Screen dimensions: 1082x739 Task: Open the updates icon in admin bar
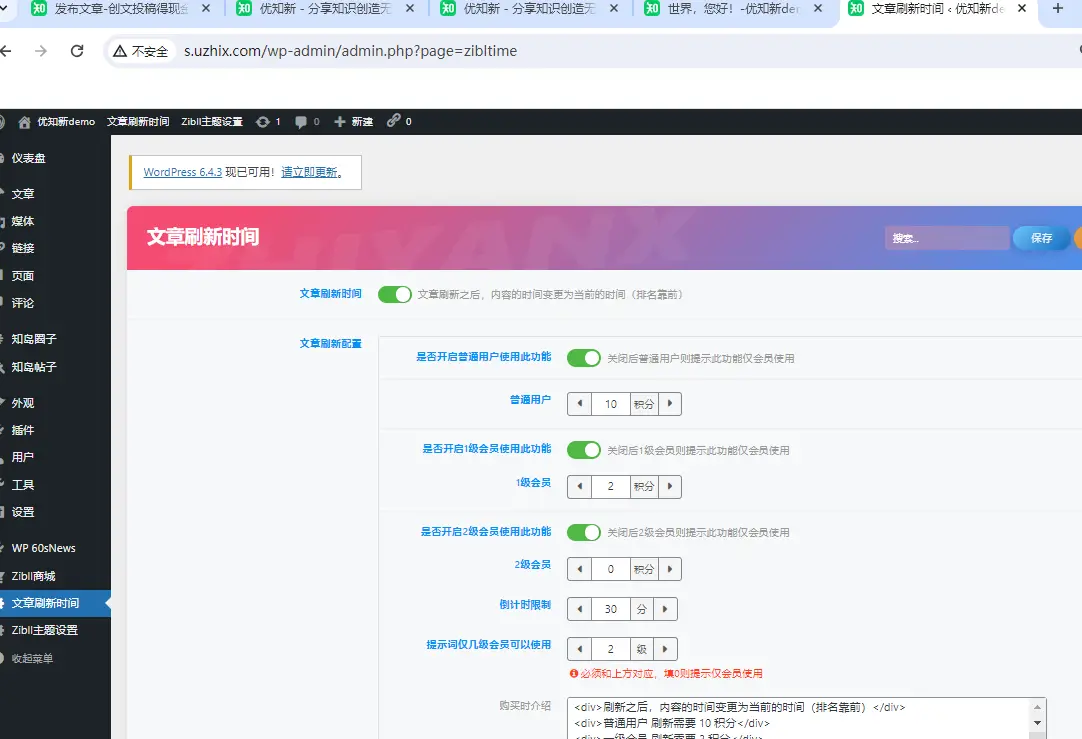pyautogui.click(x=263, y=122)
